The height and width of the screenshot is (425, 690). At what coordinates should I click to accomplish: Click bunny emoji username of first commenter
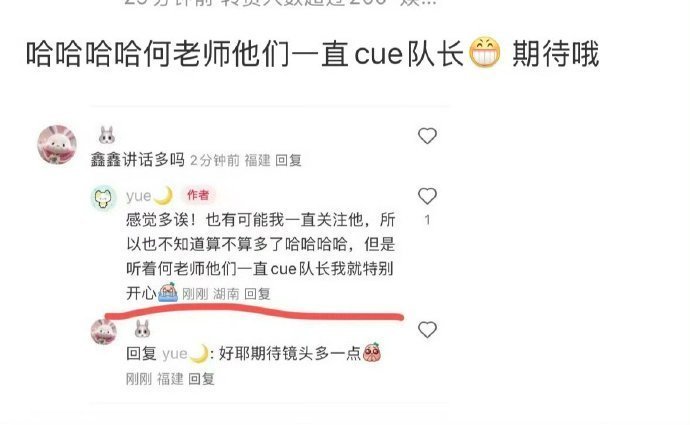click(x=107, y=135)
